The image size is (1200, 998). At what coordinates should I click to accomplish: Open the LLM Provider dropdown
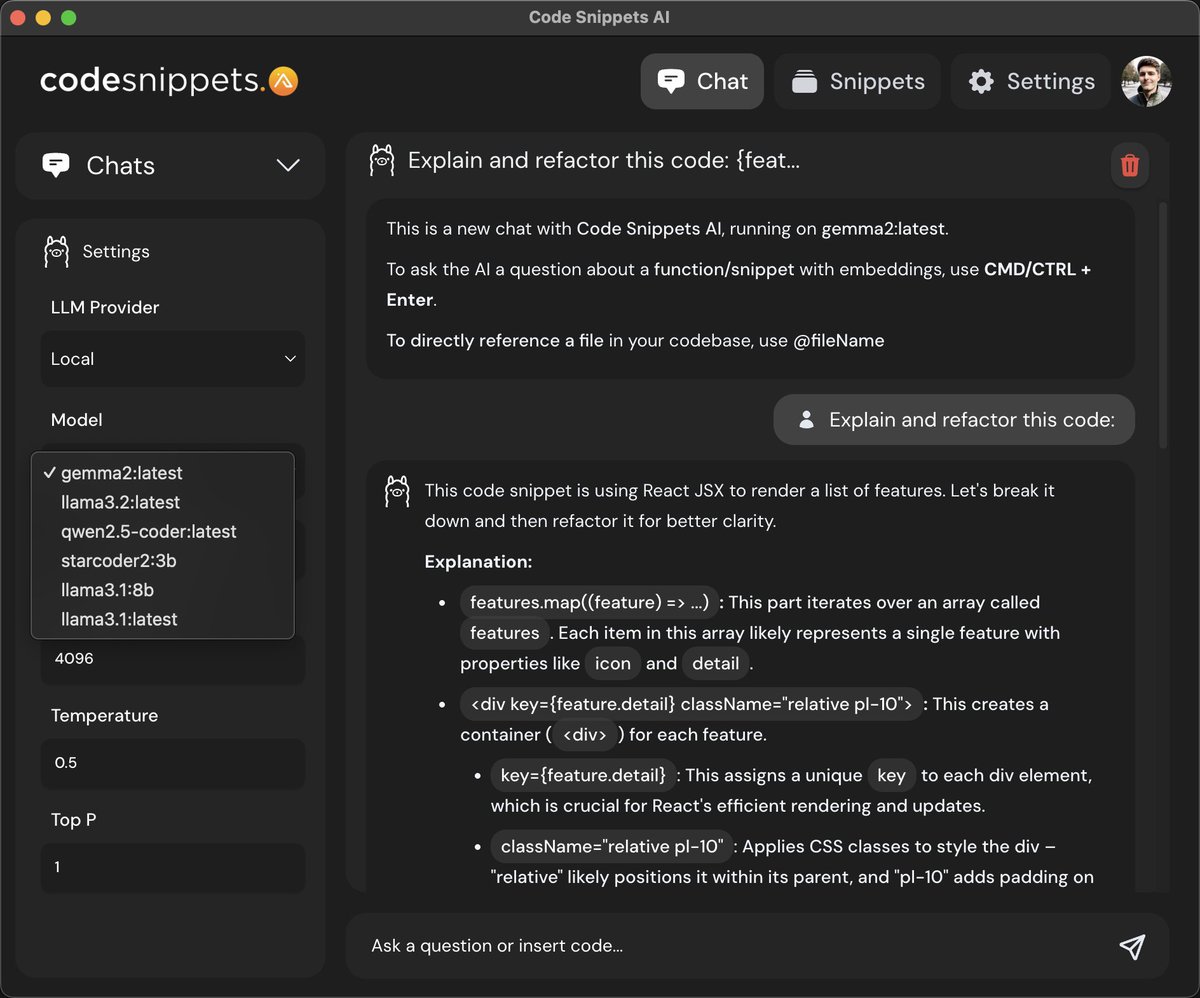(172, 359)
